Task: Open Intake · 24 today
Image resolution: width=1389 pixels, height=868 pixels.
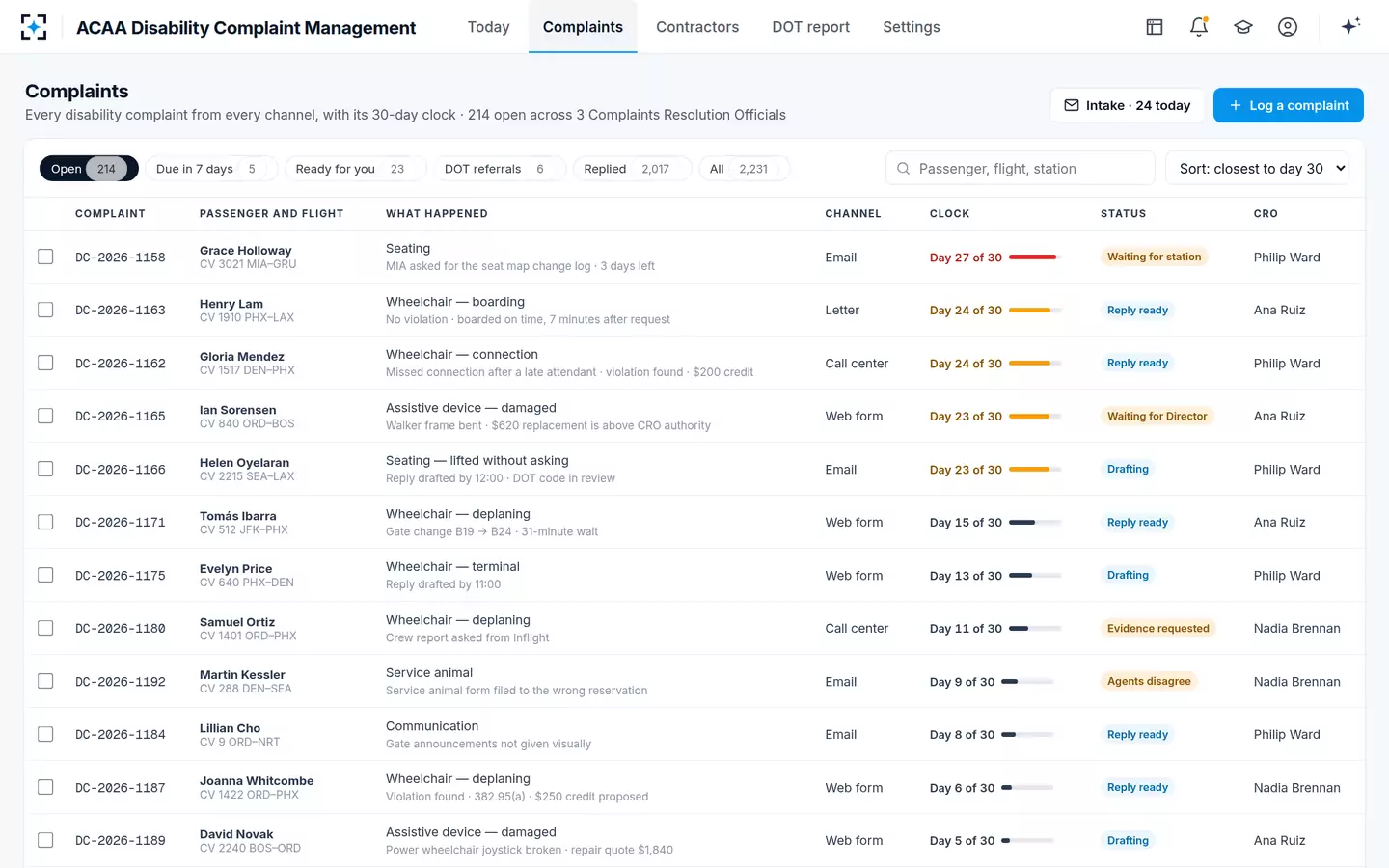Action: (1127, 105)
